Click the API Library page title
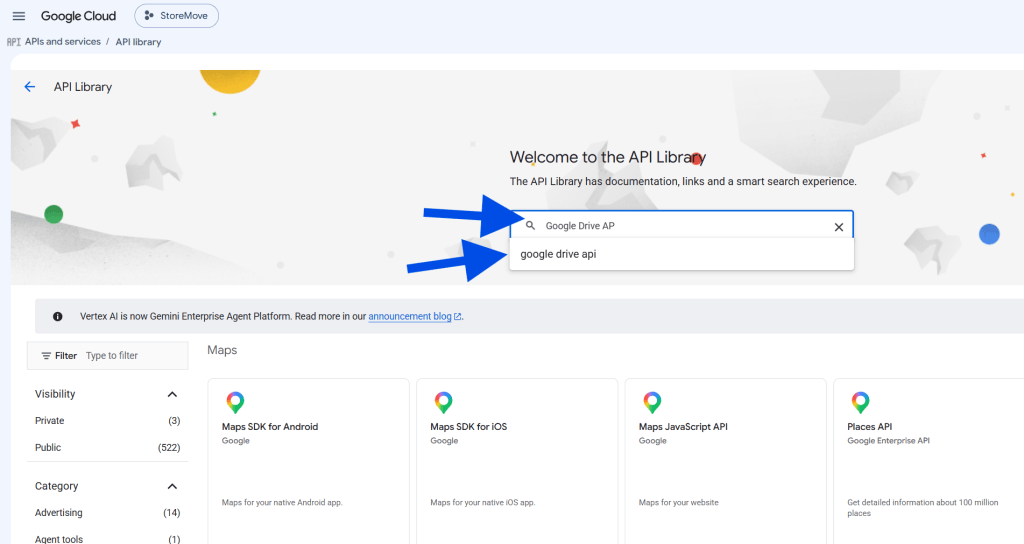Viewport: 1024px width, 544px height. click(x=83, y=87)
